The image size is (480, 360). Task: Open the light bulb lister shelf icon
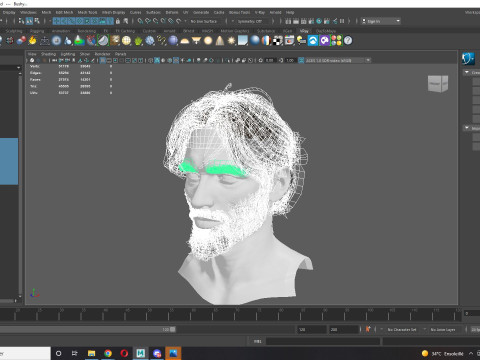[x=301, y=41]
